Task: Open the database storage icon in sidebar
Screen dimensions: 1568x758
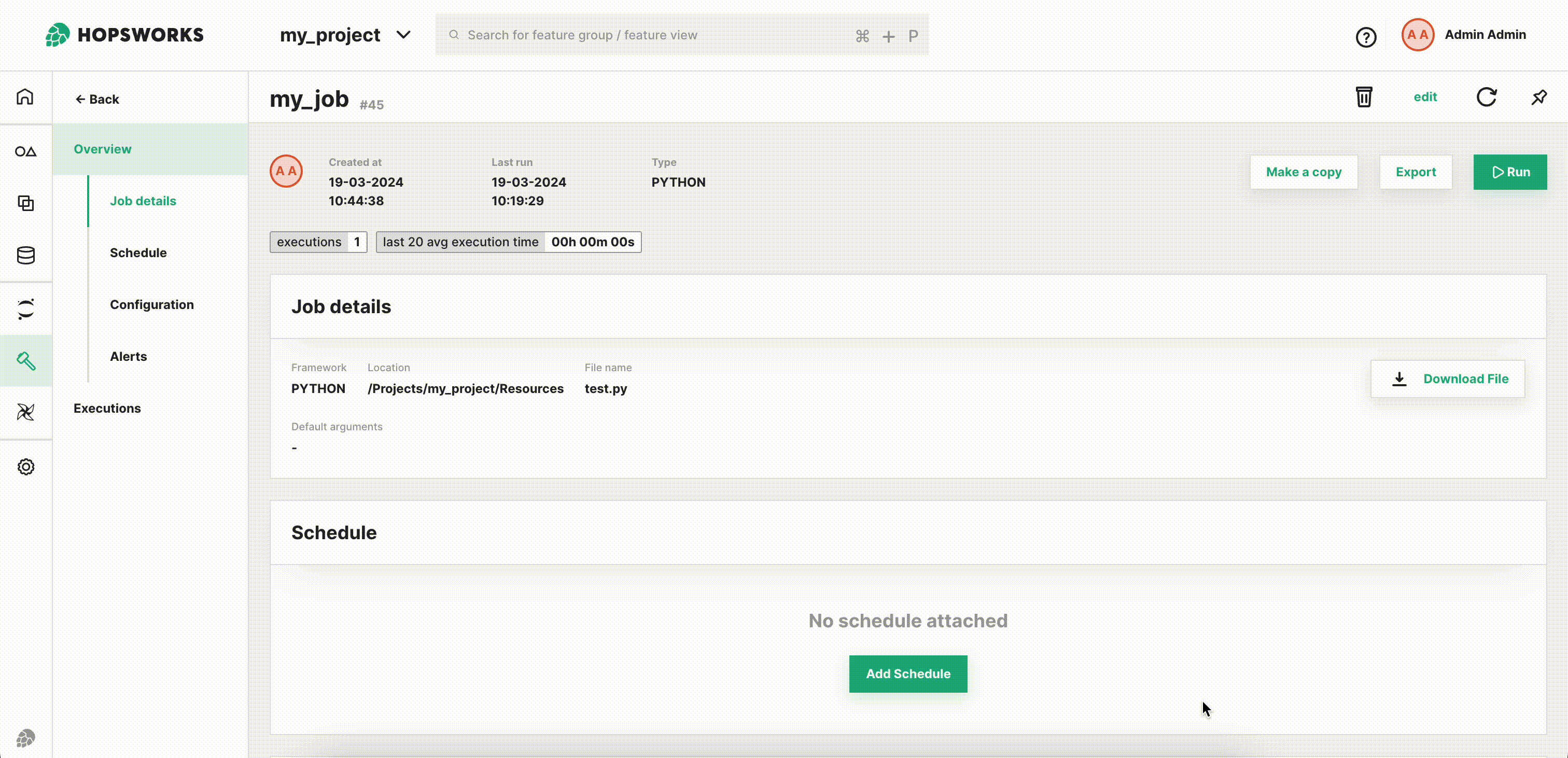Action: [25, 256]
